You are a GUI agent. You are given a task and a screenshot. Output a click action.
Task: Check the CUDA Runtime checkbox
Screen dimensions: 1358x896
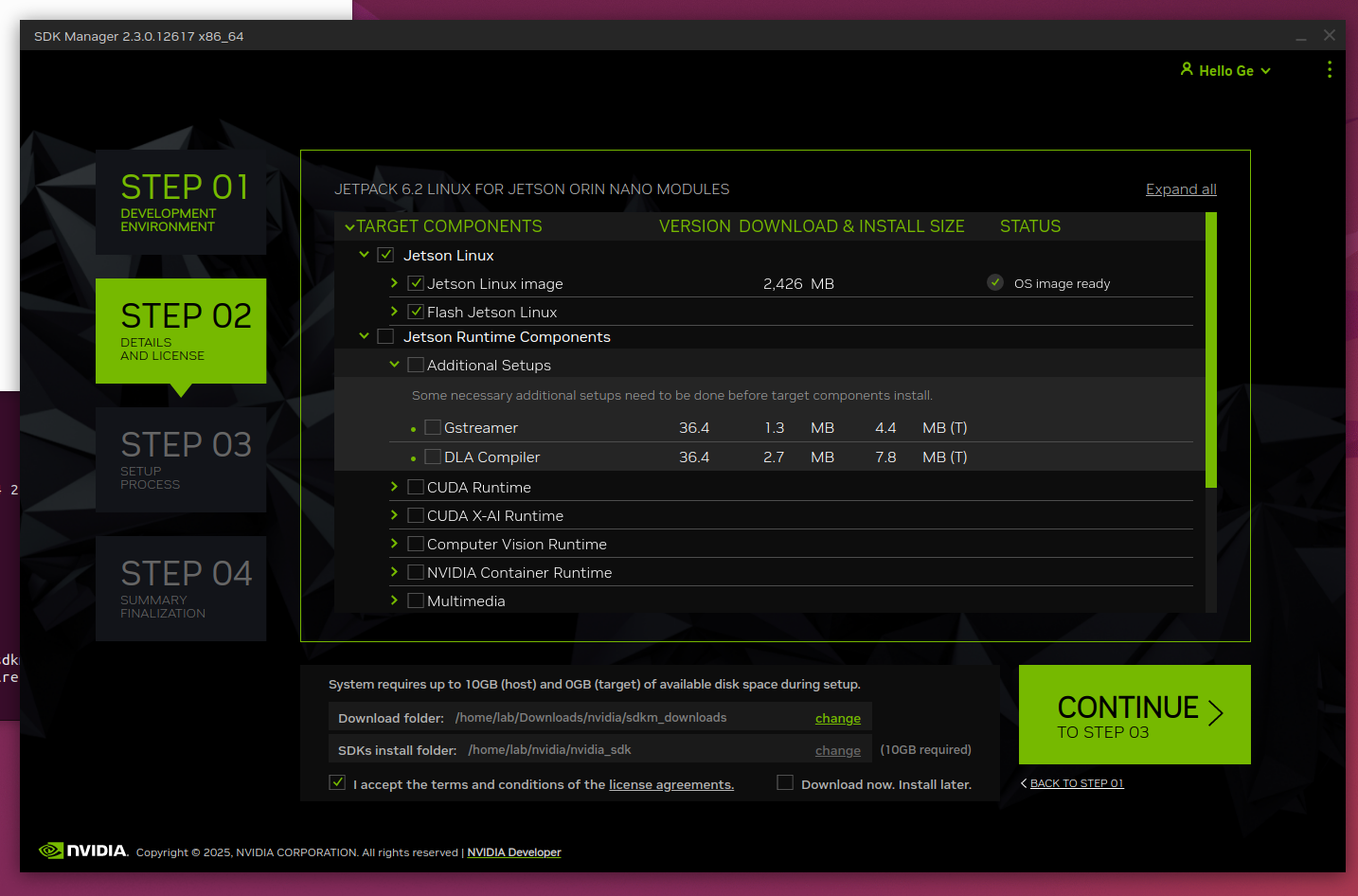(x=415, y=487)
